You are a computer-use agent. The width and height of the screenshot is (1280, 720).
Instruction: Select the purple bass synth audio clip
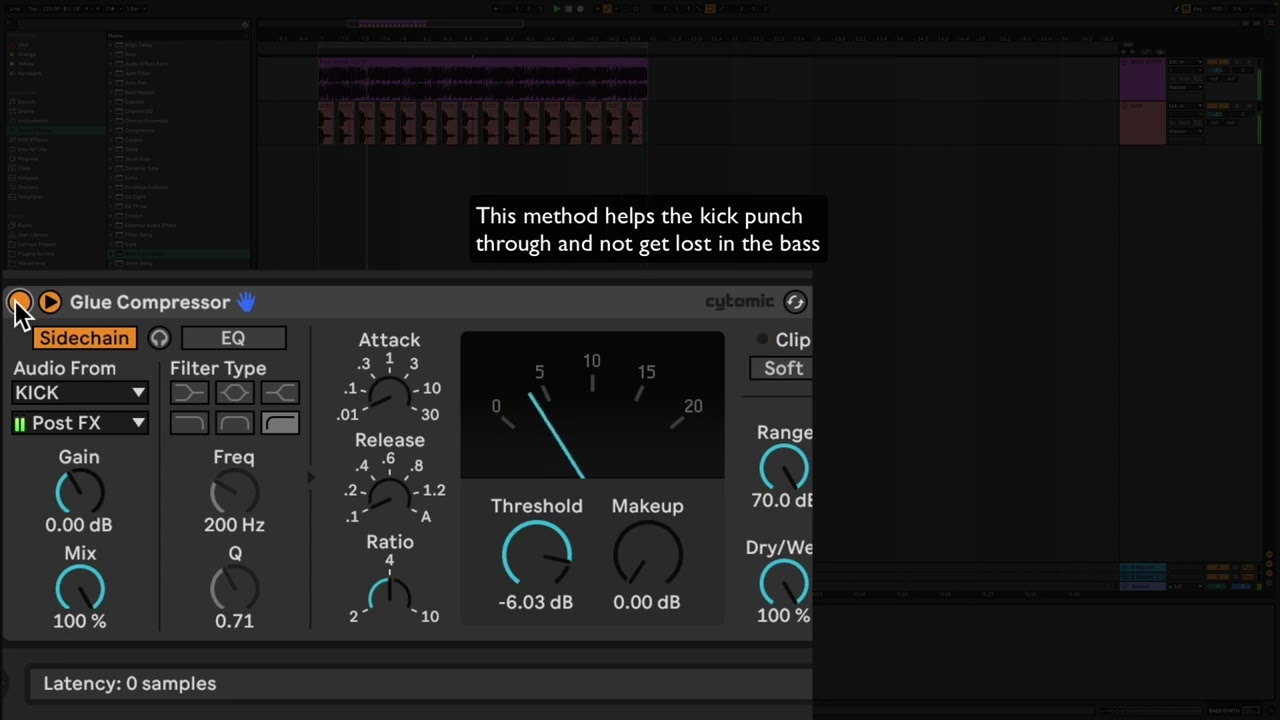[x=483, y=78]
